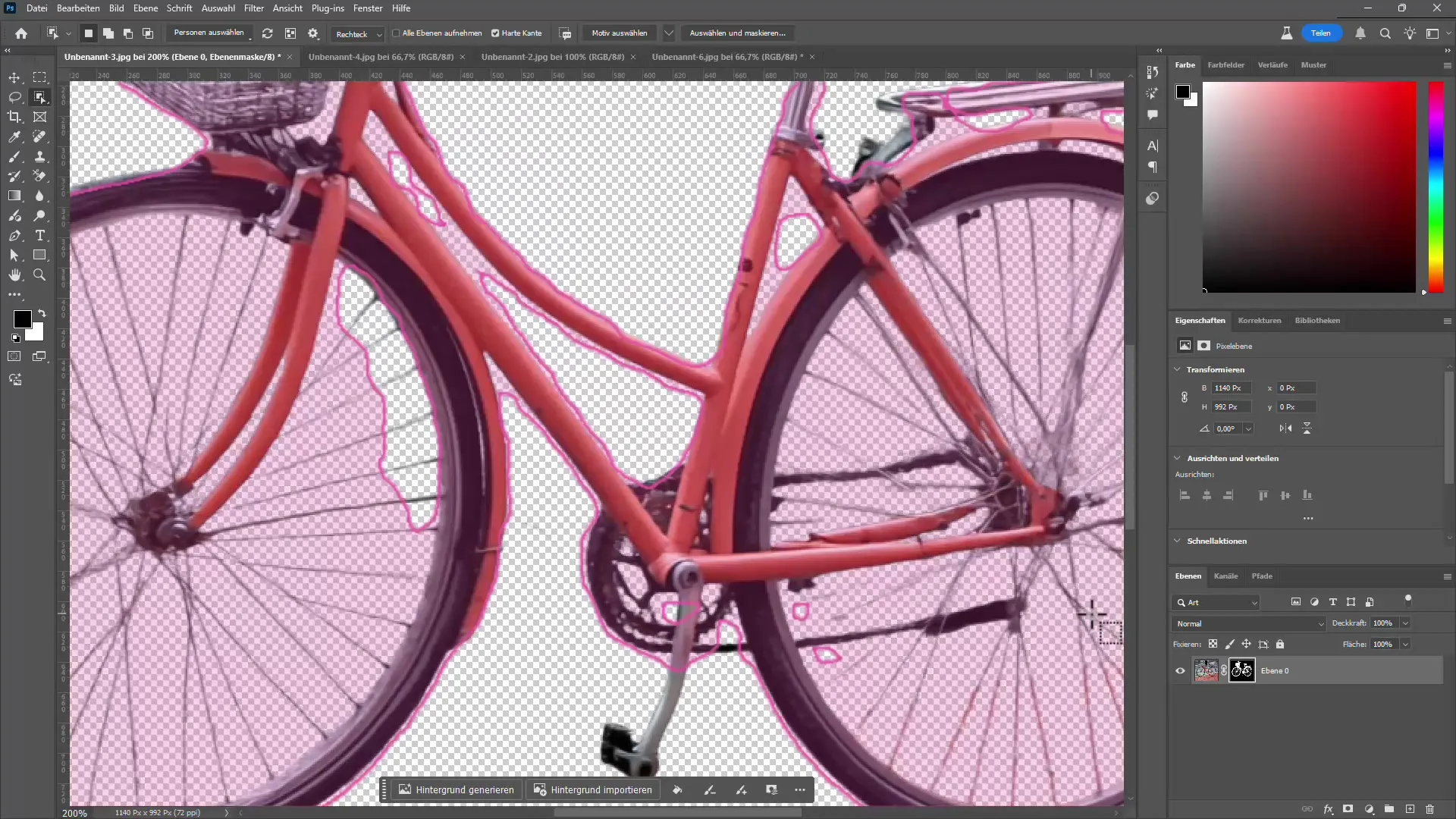Open selection settings gear icon
Image resolution: width=1456 pixels, height=819 pixels.
tap(313, 33)
